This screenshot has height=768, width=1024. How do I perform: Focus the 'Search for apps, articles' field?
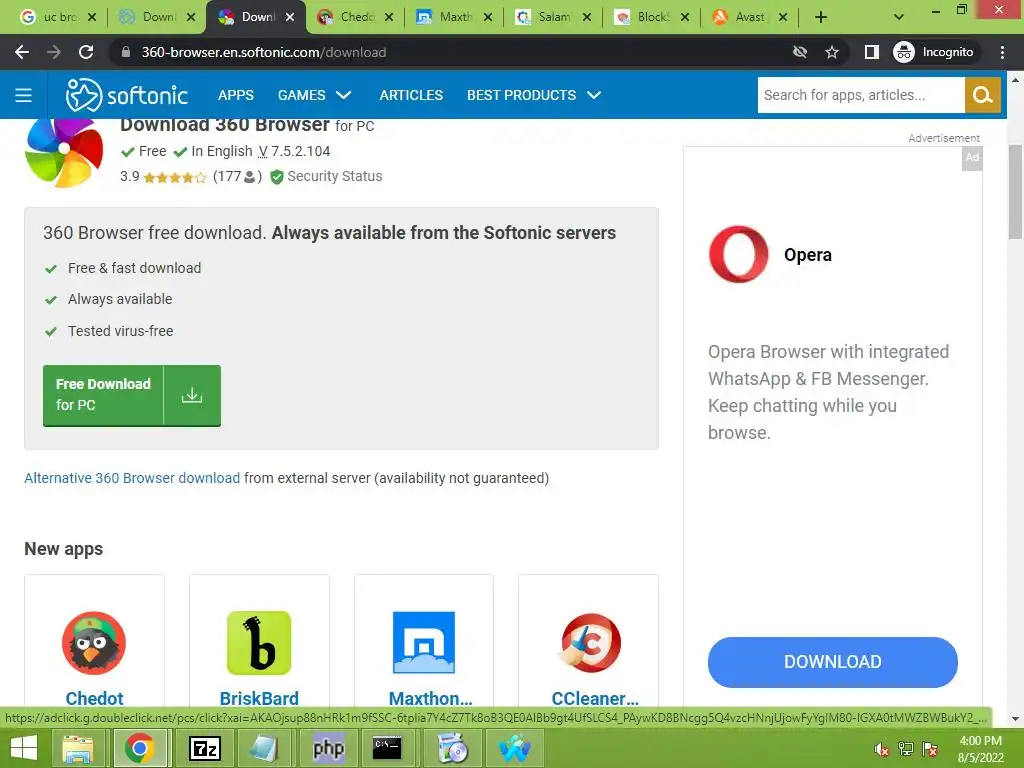coord(861,95)
